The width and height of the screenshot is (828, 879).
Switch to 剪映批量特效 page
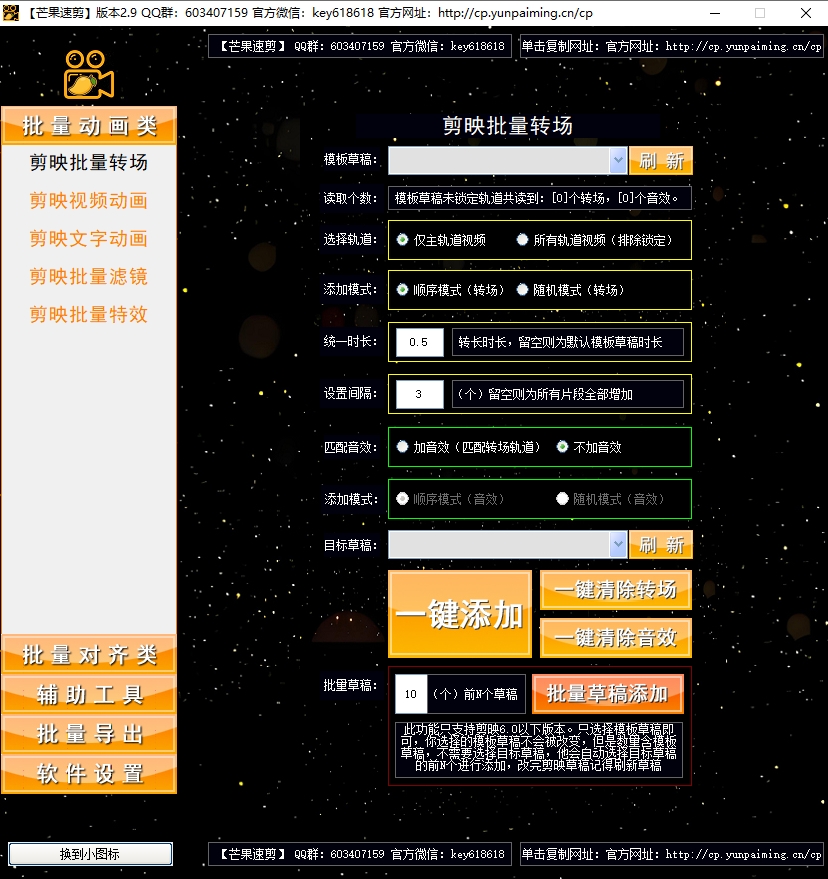coord(89,314)
